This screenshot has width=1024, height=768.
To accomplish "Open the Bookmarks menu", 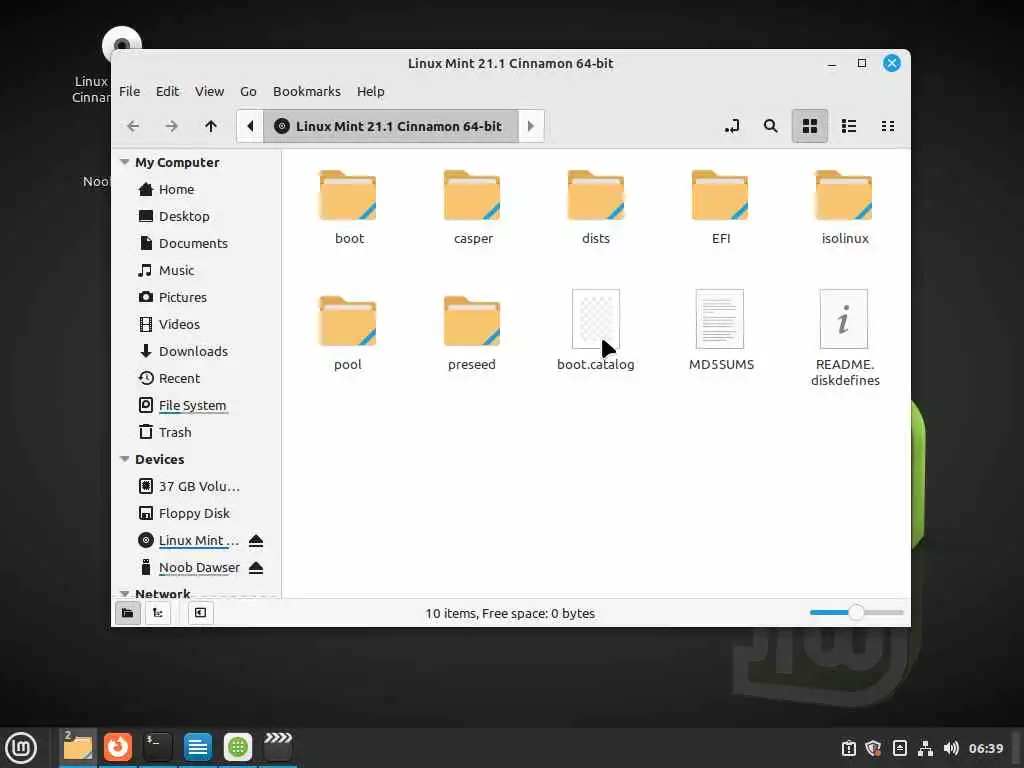I will (306, 91).
